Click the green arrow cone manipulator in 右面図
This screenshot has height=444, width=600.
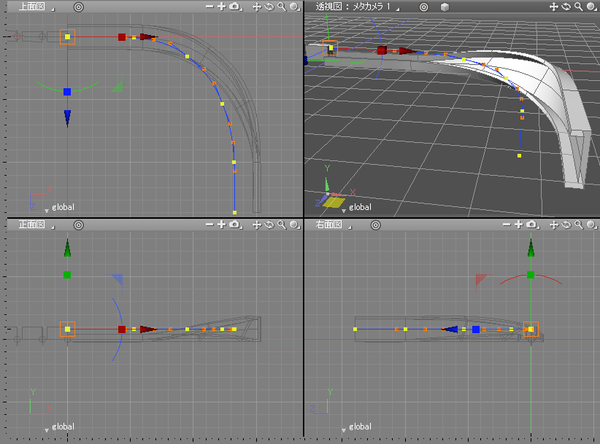pyautogui.click(x=531, y=248)
